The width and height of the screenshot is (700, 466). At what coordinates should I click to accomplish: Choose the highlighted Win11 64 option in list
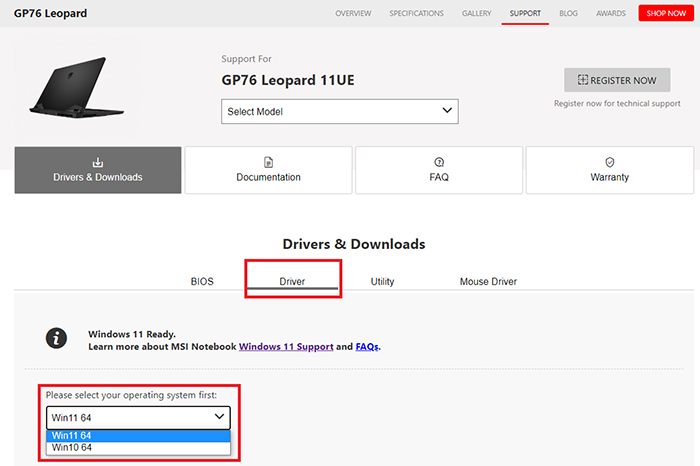[x=138, y=436]
